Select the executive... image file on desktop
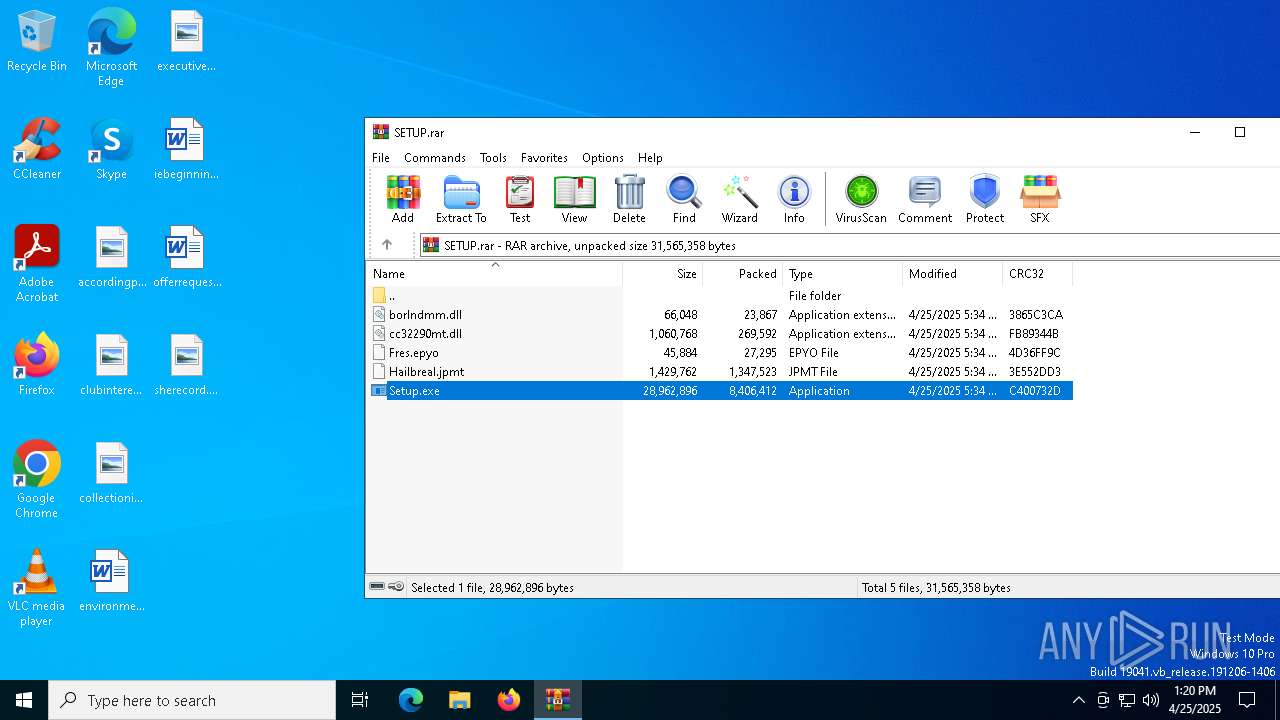 [x=186, y=42]
